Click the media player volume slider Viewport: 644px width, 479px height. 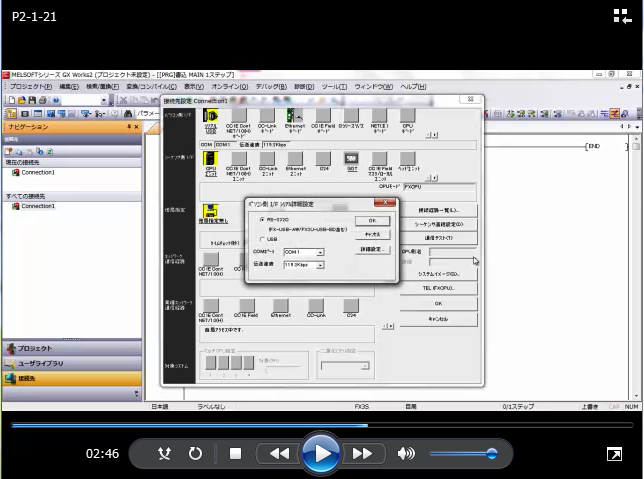pos(463,454)
